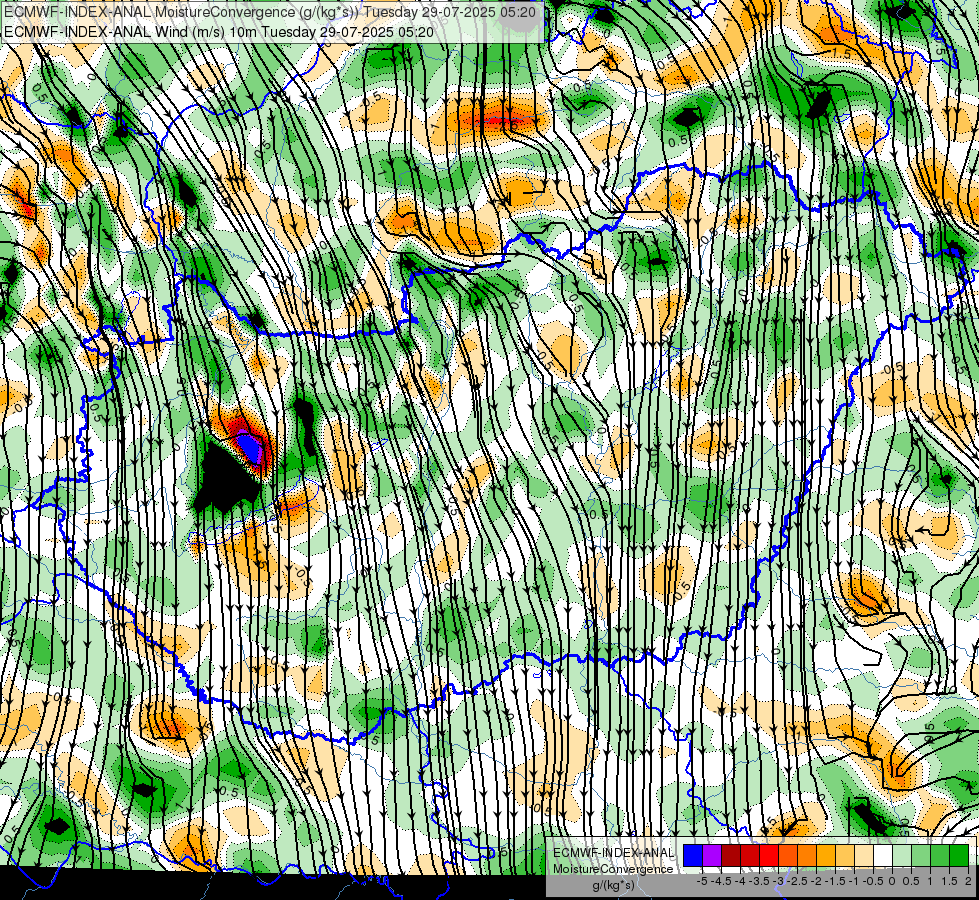The width and height of the screenshot is (979, 900).
Task: Click the legend's MoistureConvergence label
Action: click(613, 869)
